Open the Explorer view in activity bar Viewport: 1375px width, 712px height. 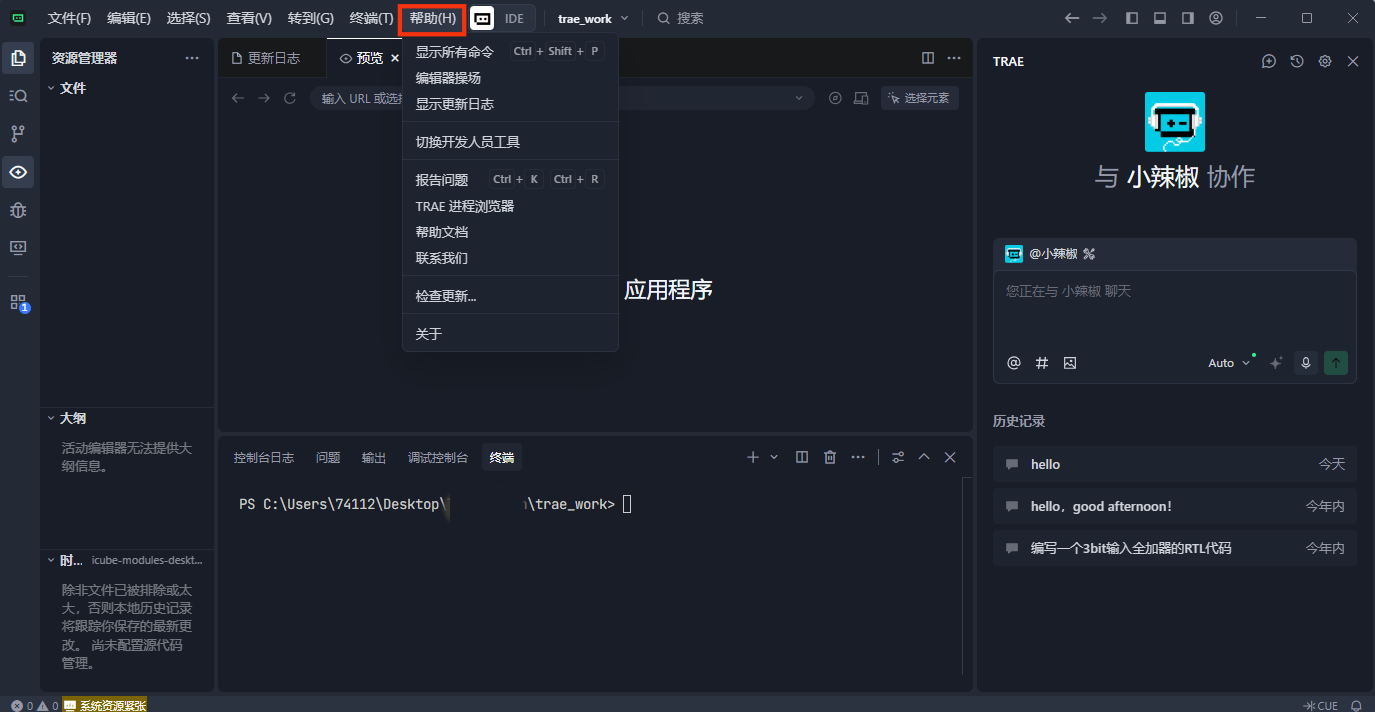18,58
